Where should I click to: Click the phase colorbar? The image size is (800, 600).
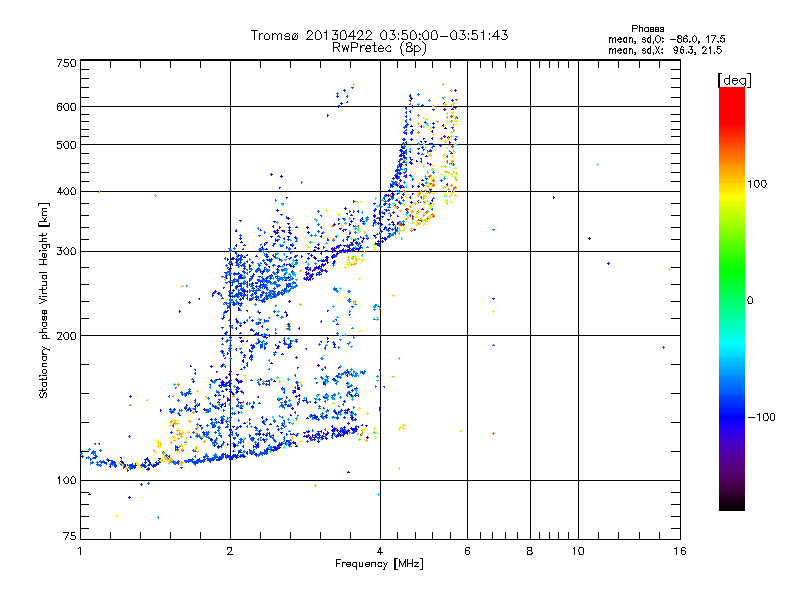pyautogui.click(x=732, y=299)
